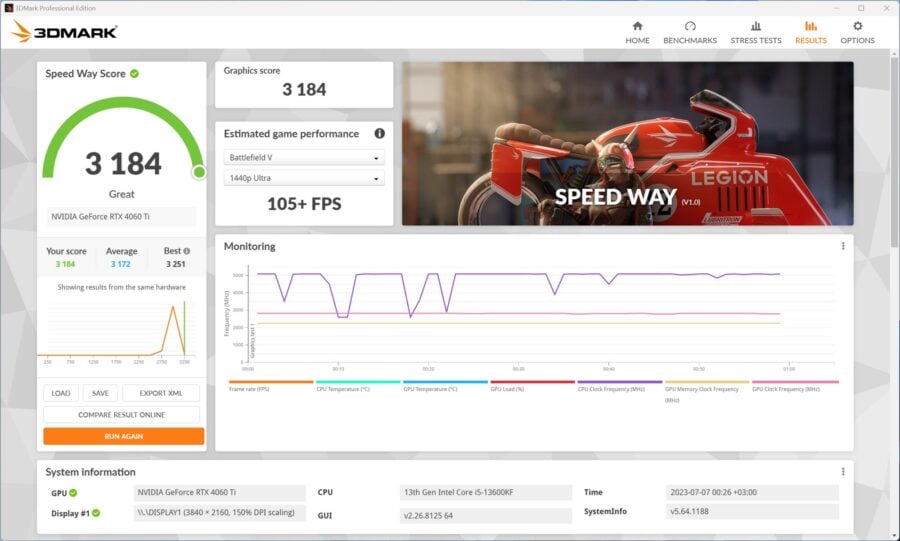
Task: Click the Average score 3 172
Action: pos(121,264)
